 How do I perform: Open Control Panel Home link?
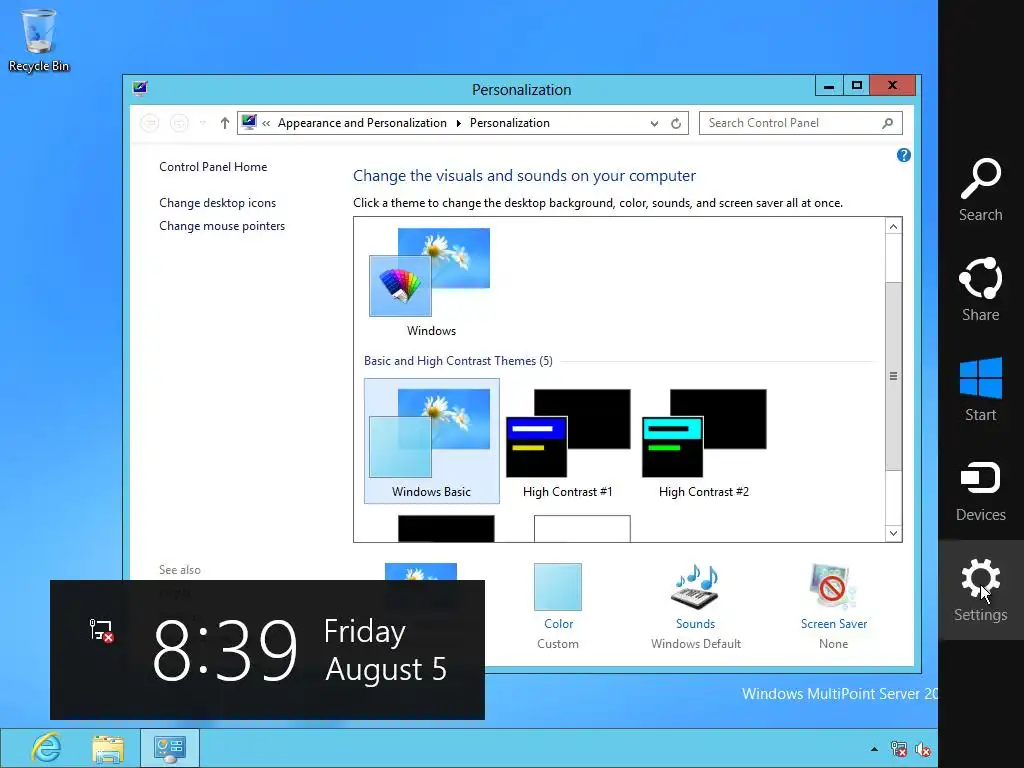pyautogui.click(x=213, y=167)
